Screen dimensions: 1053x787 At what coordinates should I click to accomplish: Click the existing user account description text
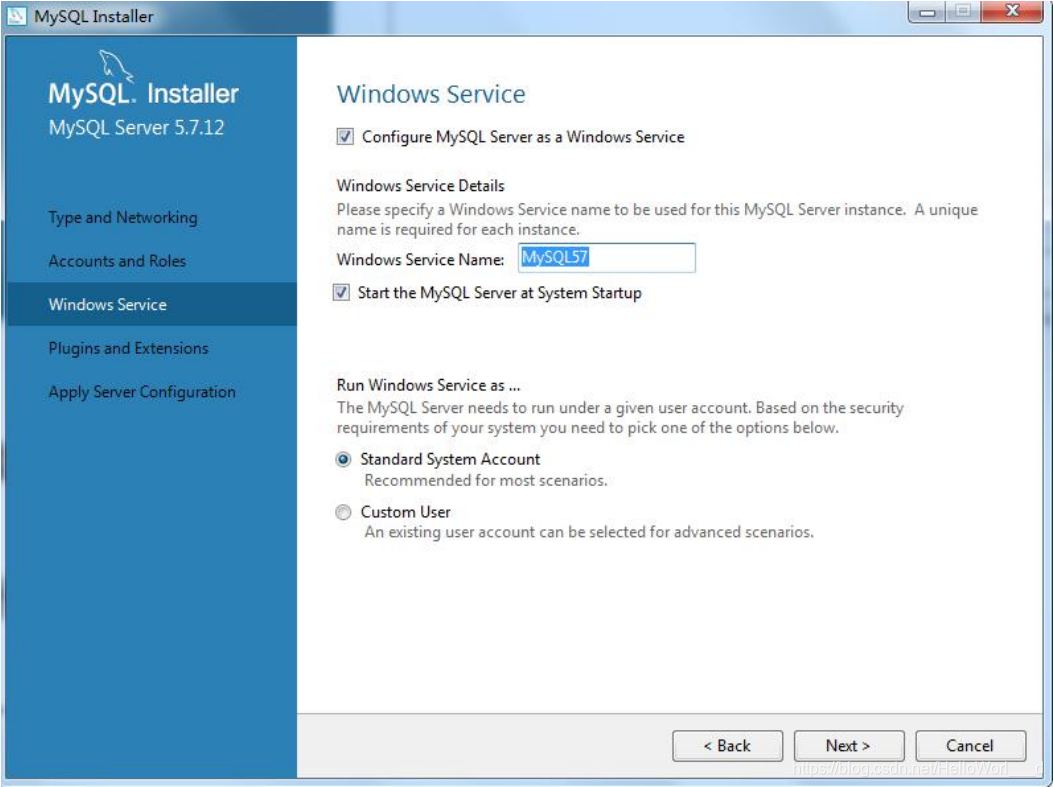point(589,533)
